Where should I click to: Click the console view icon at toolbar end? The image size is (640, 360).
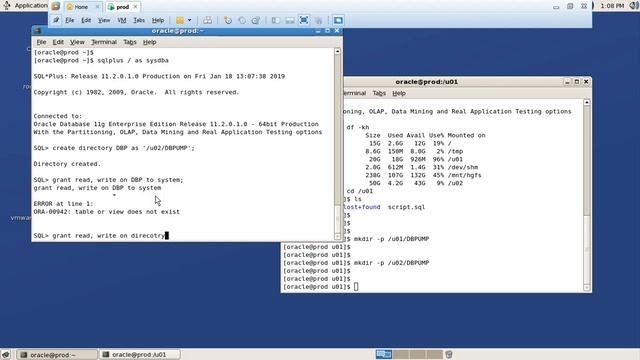338,20
